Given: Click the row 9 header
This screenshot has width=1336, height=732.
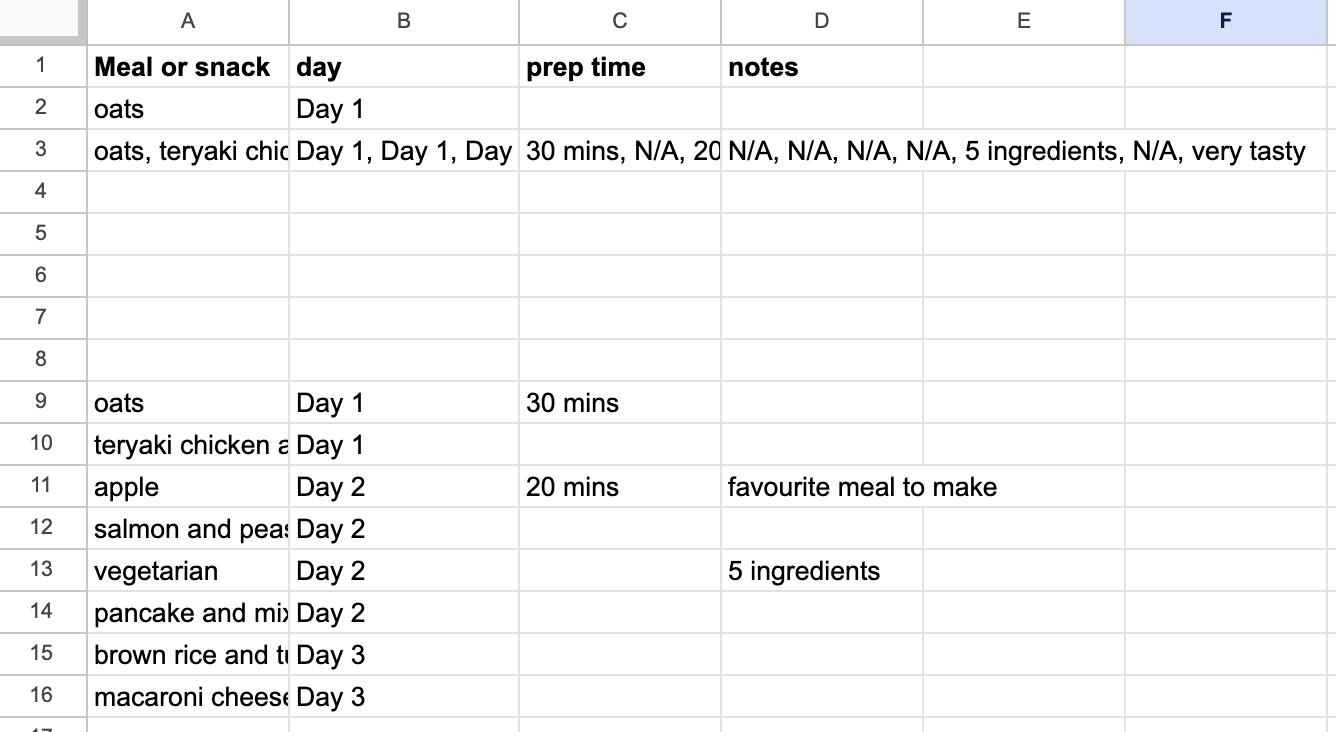Looking at the screenshot, I should [41, 402].
